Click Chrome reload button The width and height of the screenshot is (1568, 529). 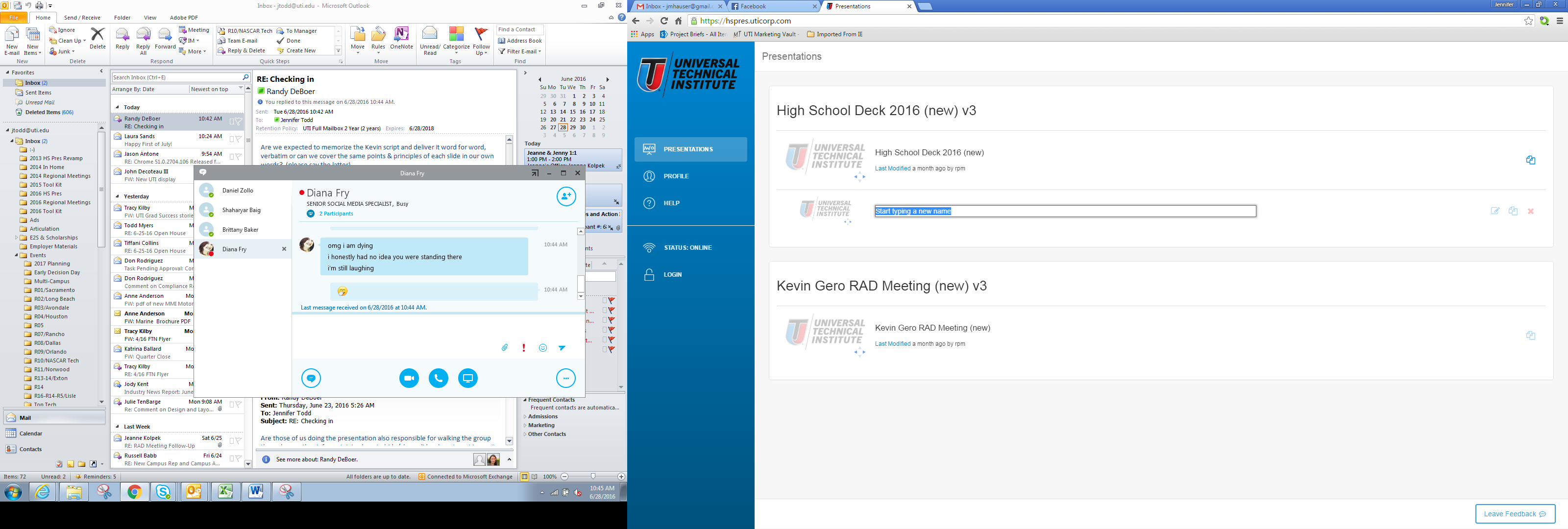[664, 21]
